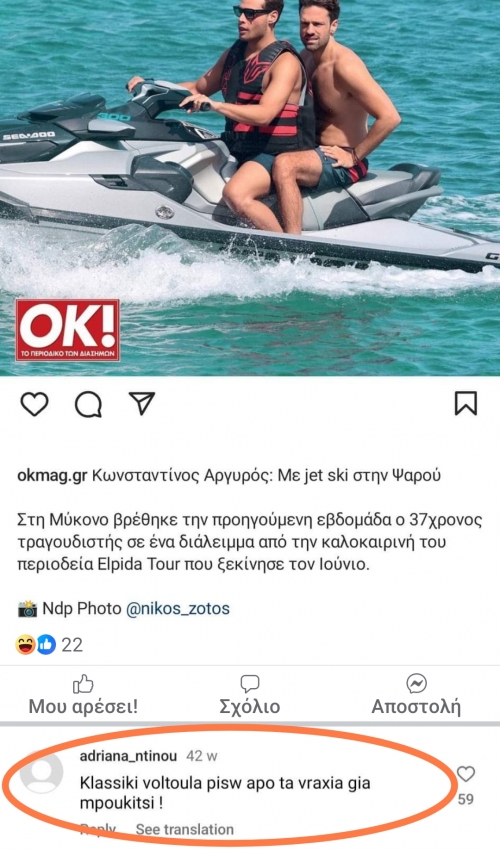Like the adriana_ntinou comment via its heart
500x850 pixels.
[x=465, y=774]
